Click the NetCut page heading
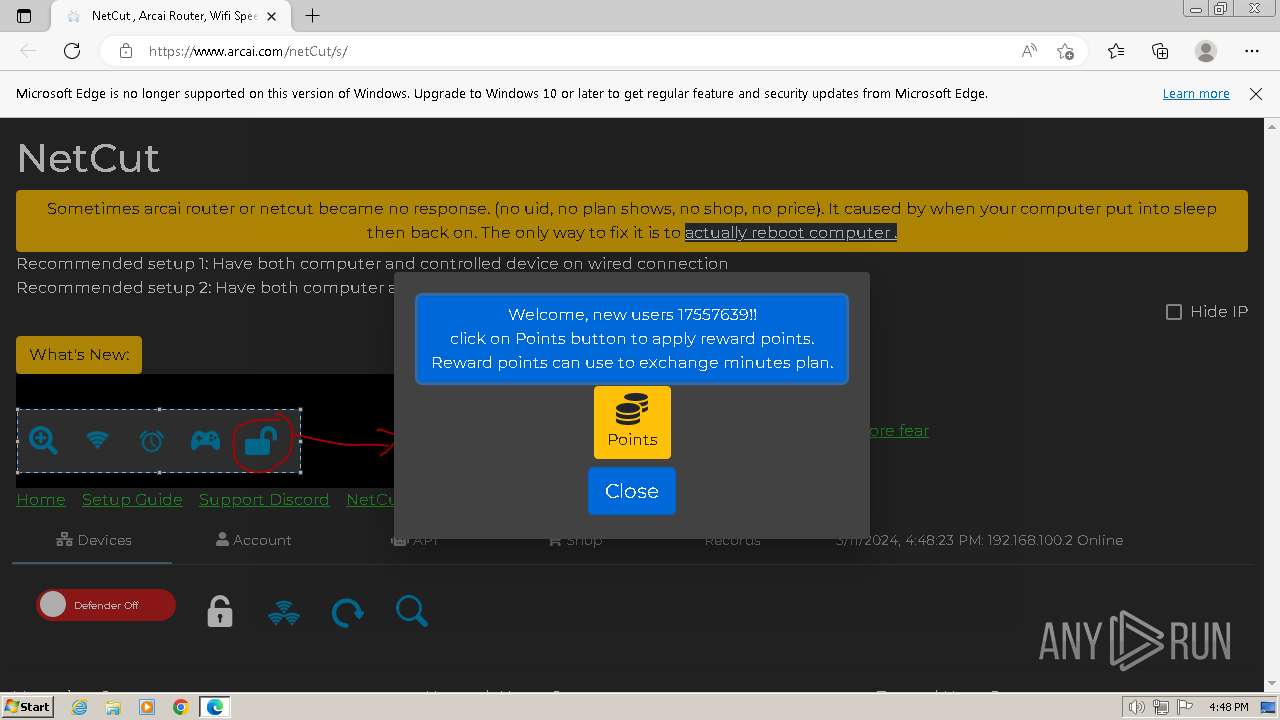1280x720 pixels. (x=88, y=158)
